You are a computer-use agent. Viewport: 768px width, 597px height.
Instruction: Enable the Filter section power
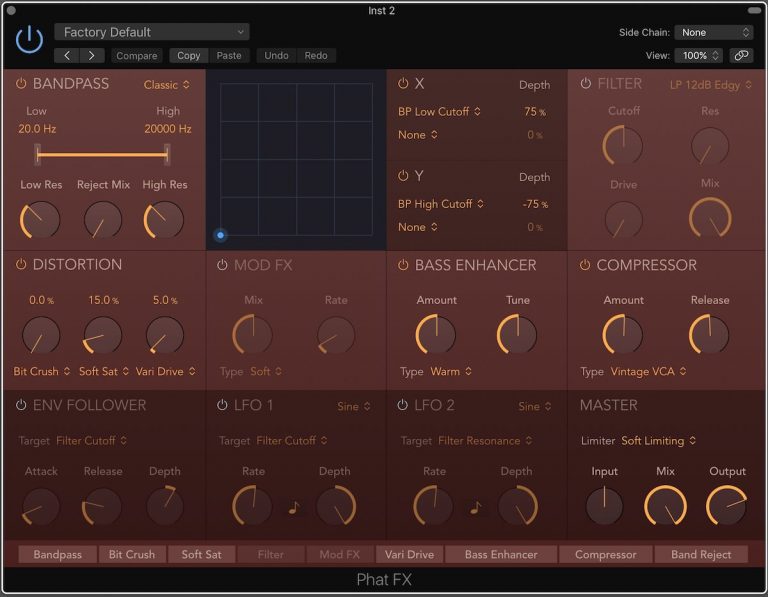coord(585,83)
